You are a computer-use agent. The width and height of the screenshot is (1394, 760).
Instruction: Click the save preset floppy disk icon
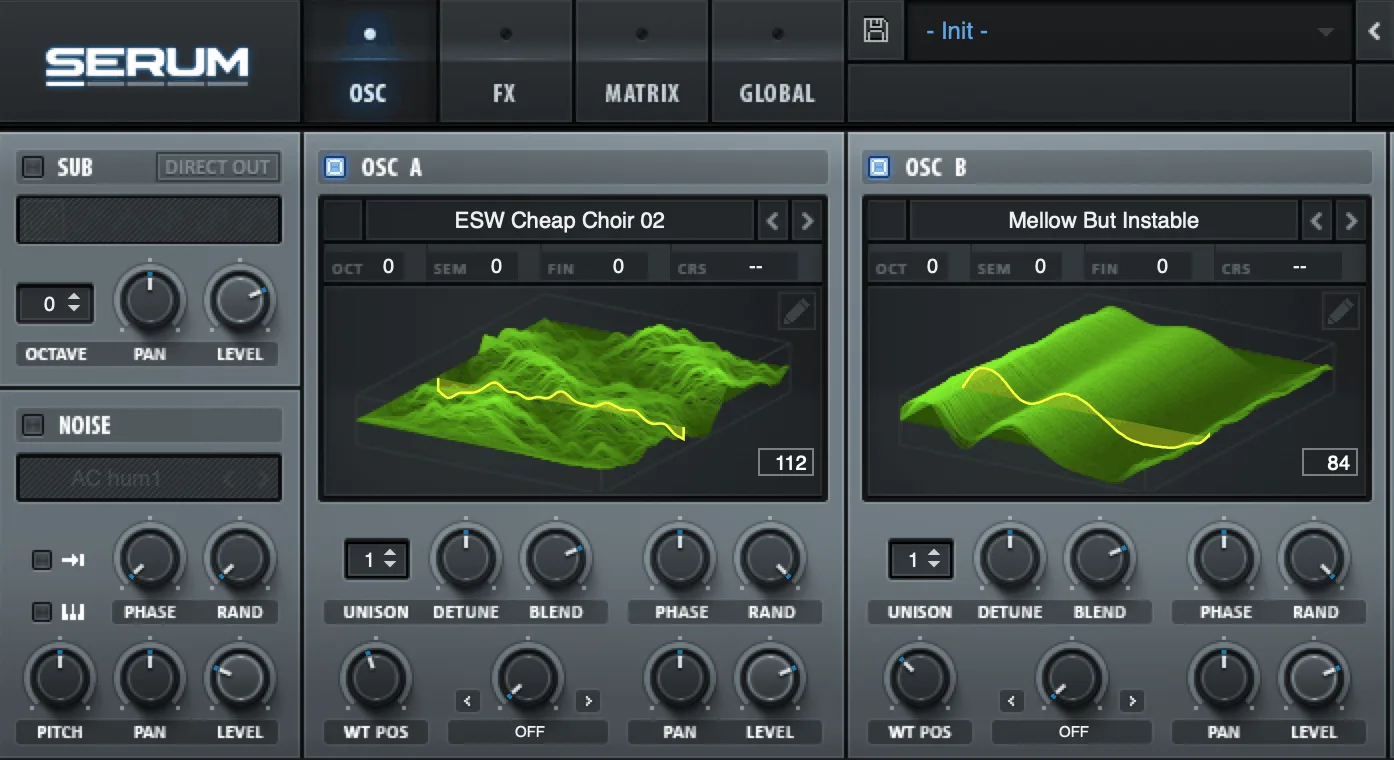tap(876, 31)
